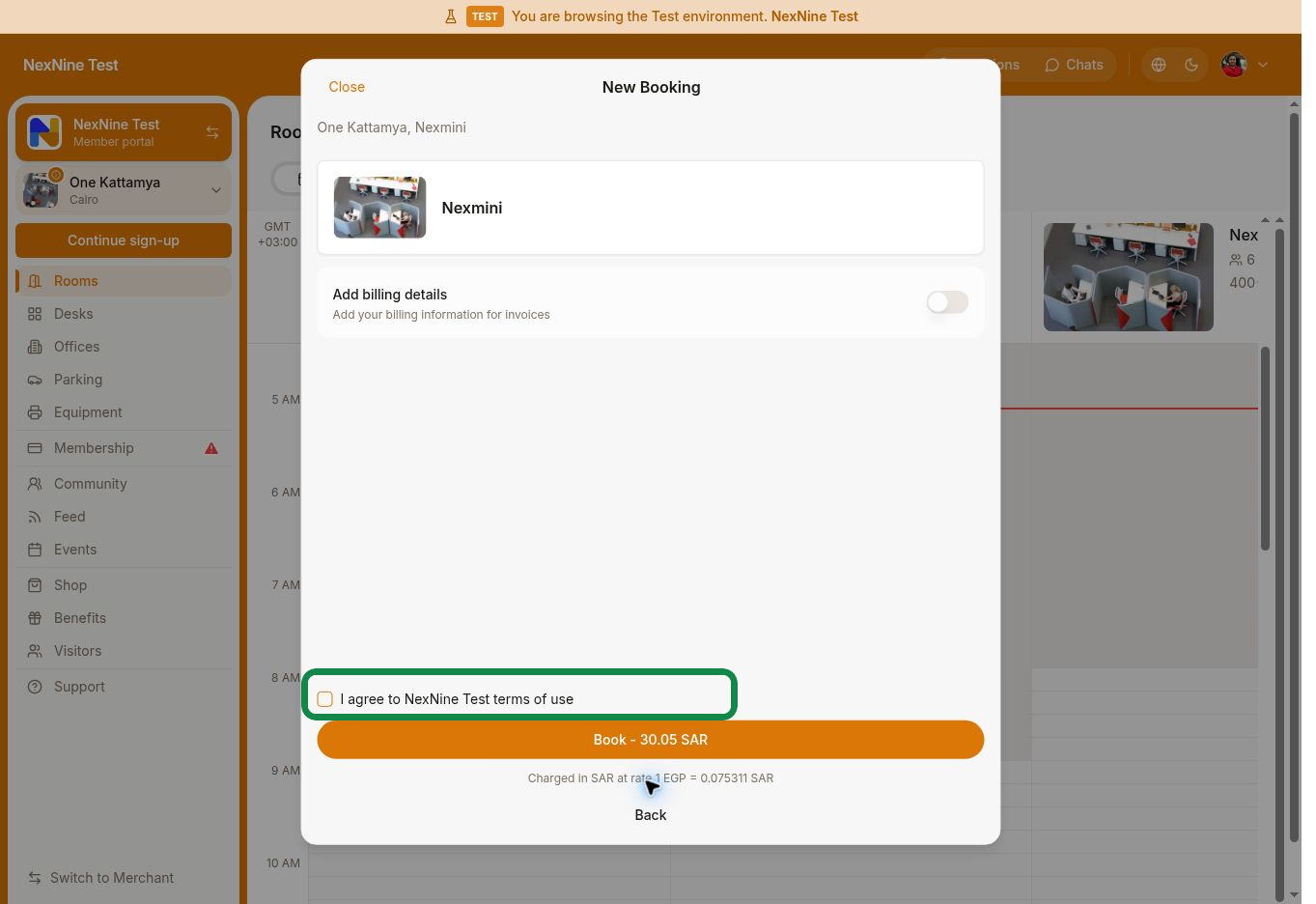Toggle dark mode with the moon icon
The height and width of the screenshot is (904, 1316).
coord(1191,65)
